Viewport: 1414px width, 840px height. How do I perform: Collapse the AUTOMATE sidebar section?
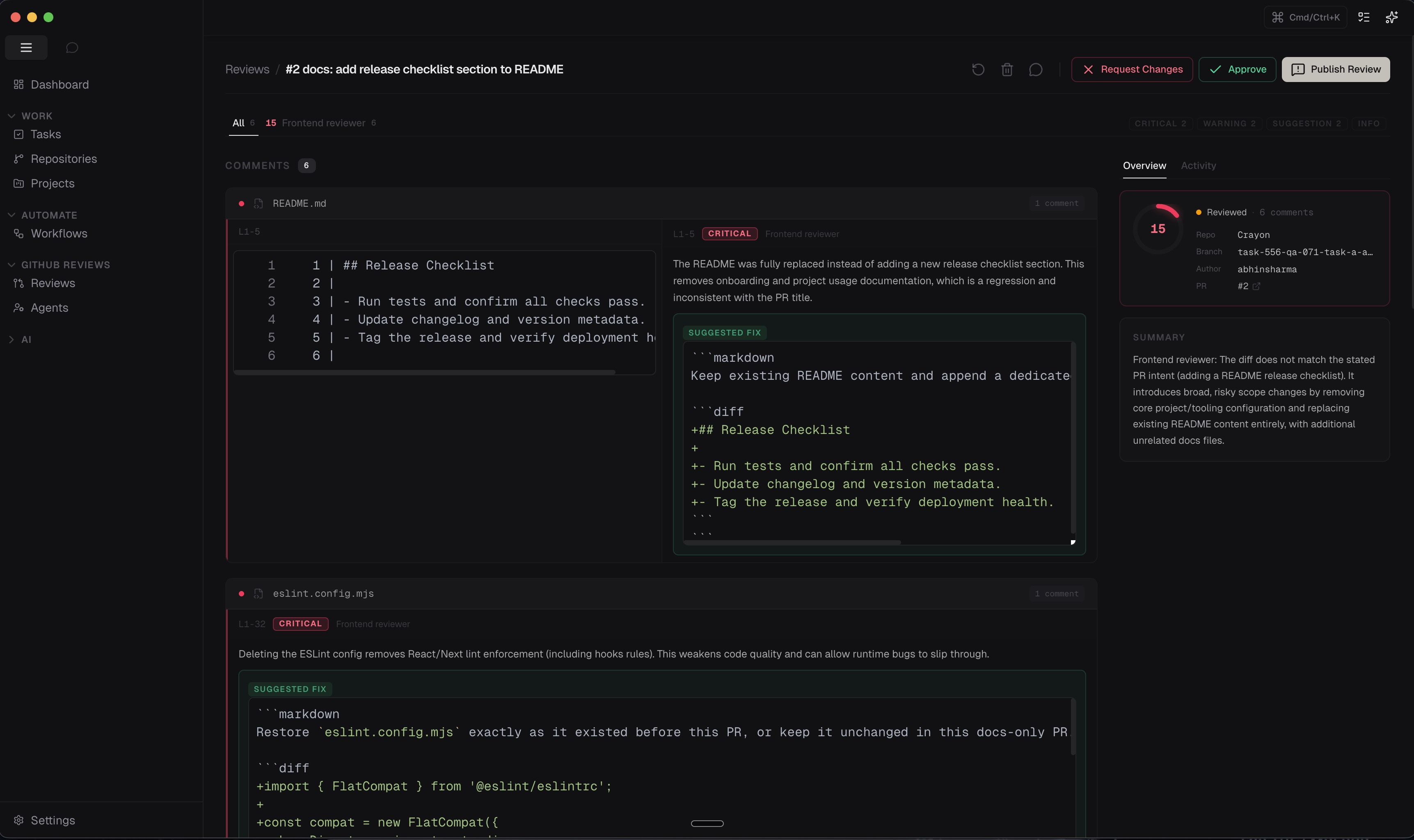coord(43,216)
